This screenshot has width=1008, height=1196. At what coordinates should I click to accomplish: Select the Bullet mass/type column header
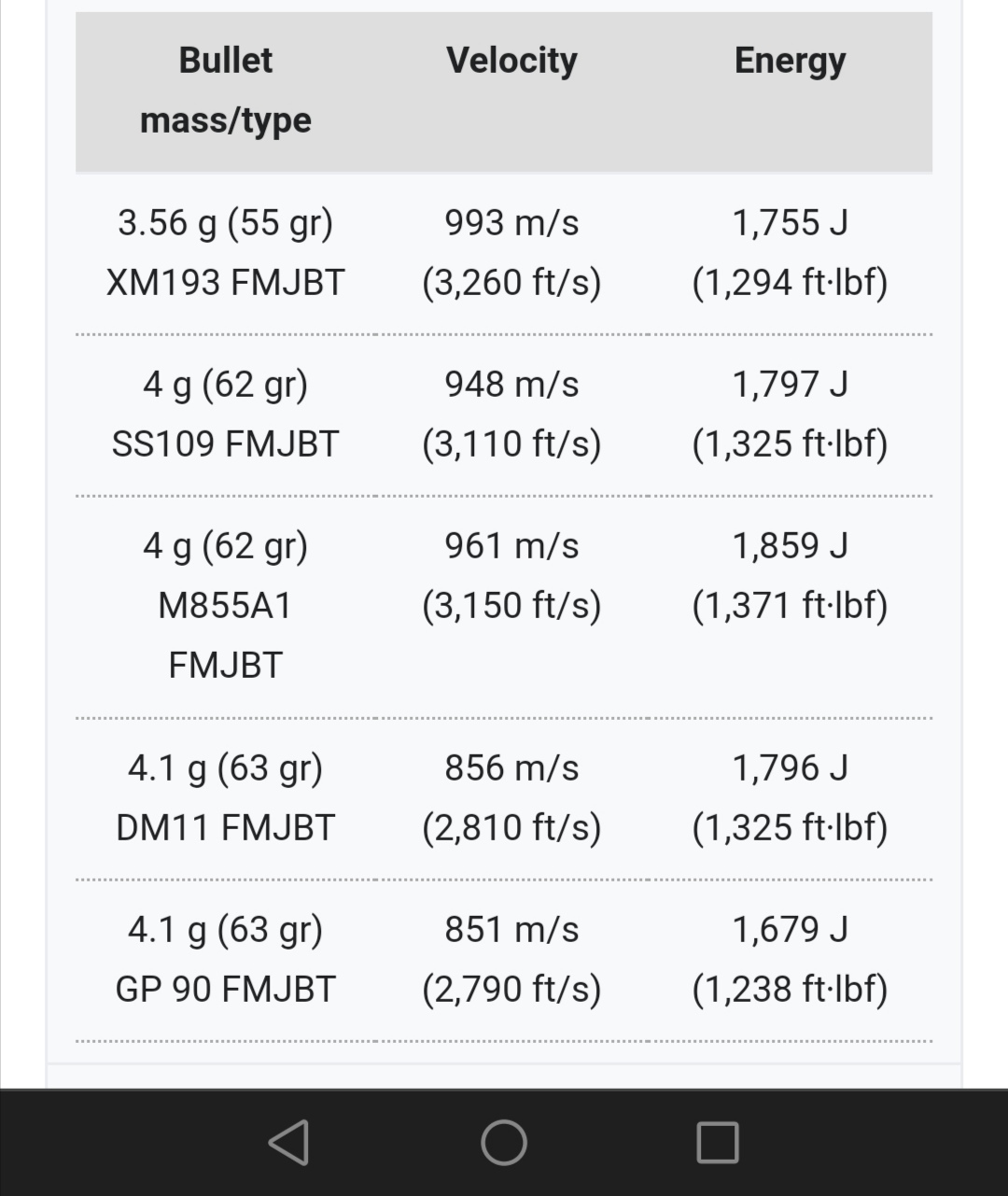click(x=226, y=91)
